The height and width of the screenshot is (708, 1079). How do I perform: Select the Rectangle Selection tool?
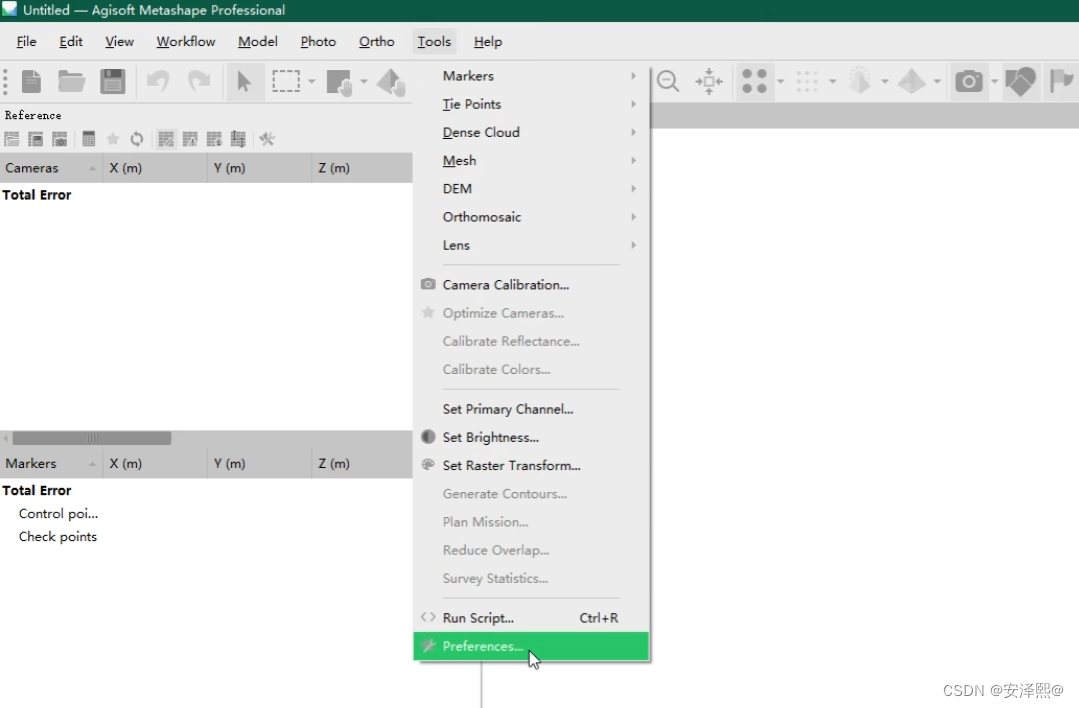point(286,81)
